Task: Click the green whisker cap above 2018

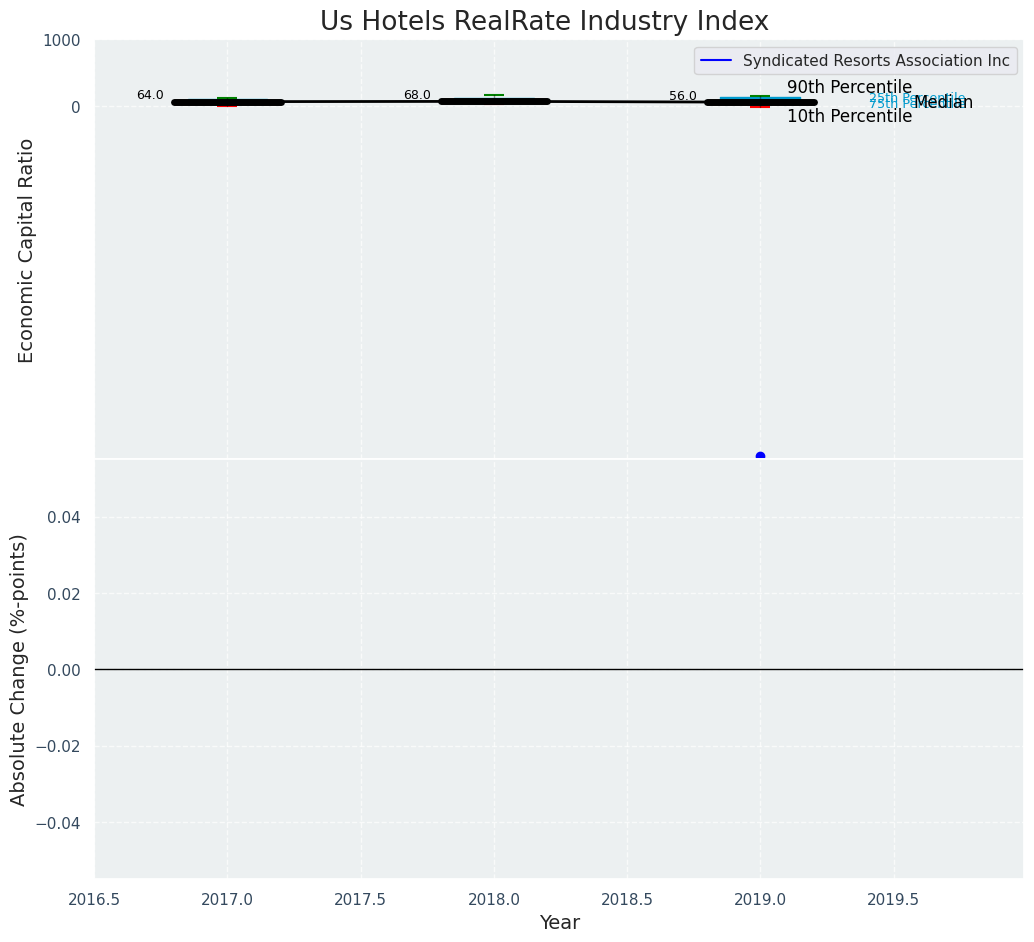Action: point(494,95)
